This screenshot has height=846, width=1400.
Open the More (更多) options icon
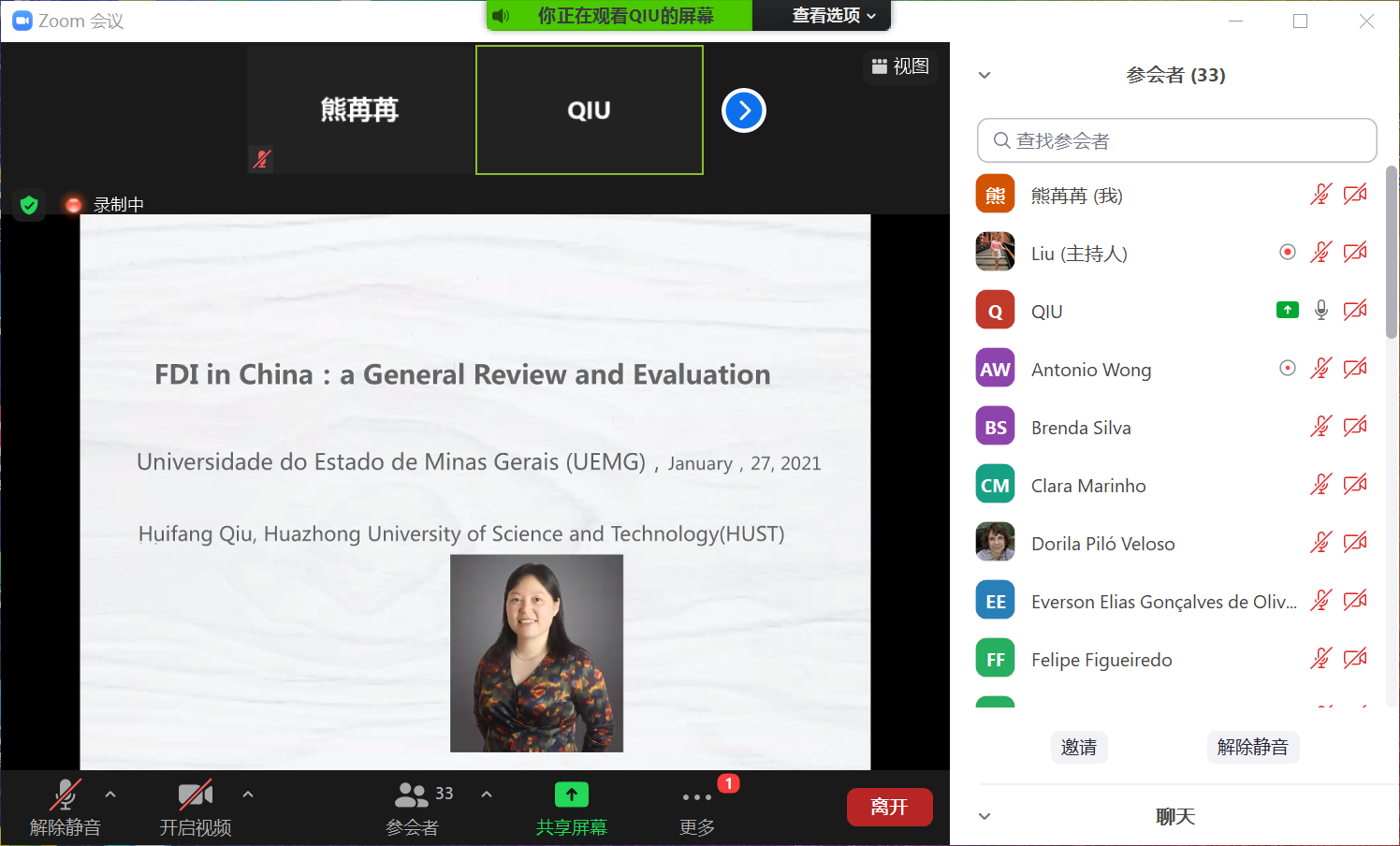pos(697,797)
